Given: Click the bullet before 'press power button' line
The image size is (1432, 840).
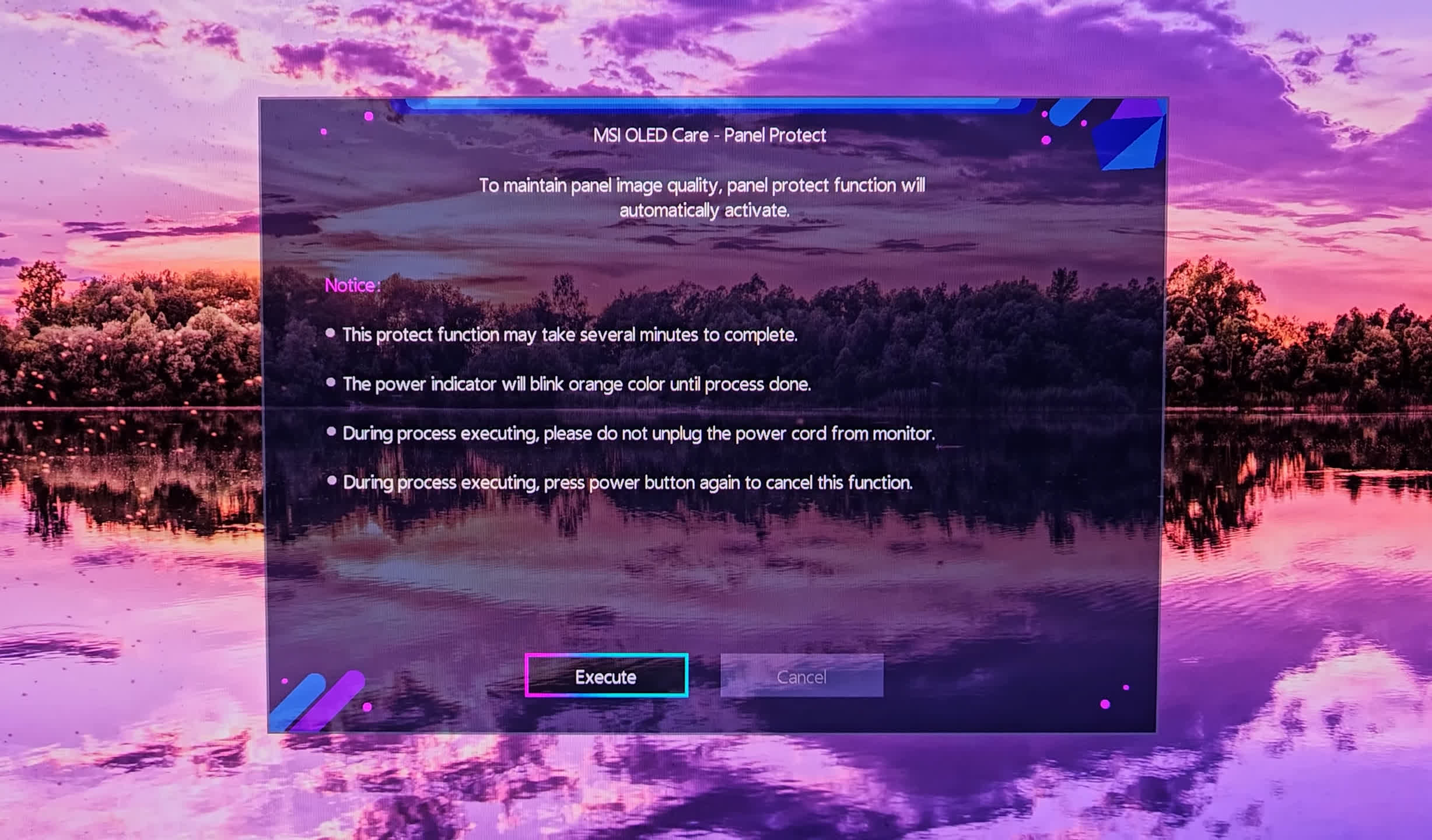Looking at the screenshot, I should [332, 481].
